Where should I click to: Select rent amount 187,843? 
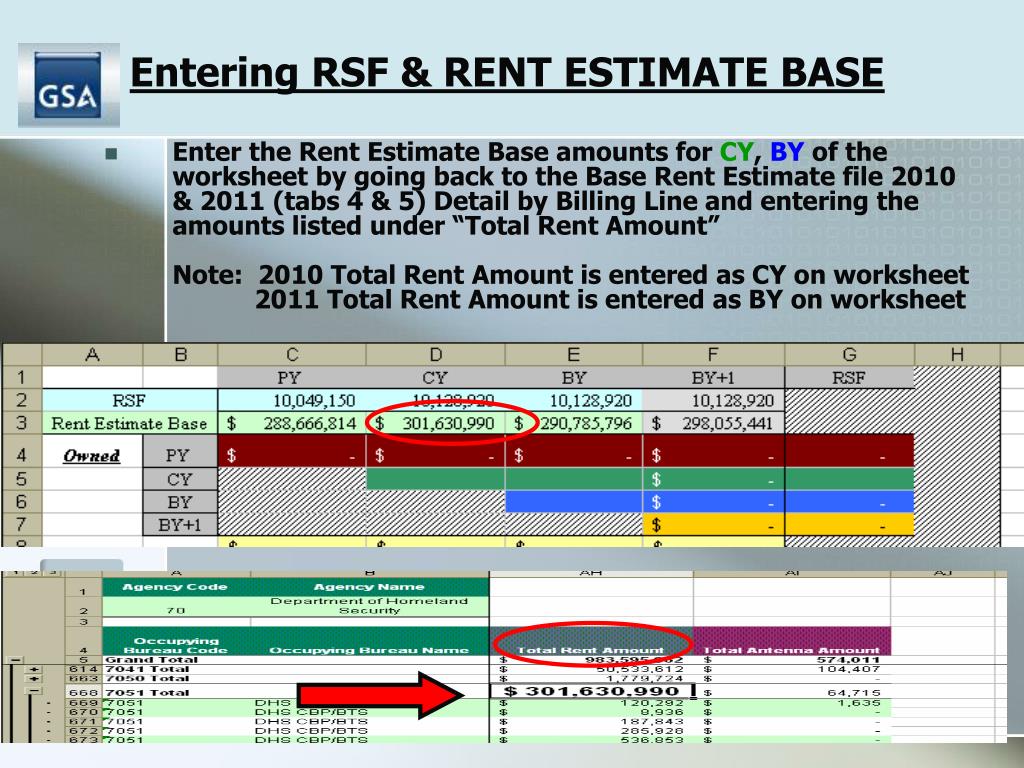tap(652, 722)
